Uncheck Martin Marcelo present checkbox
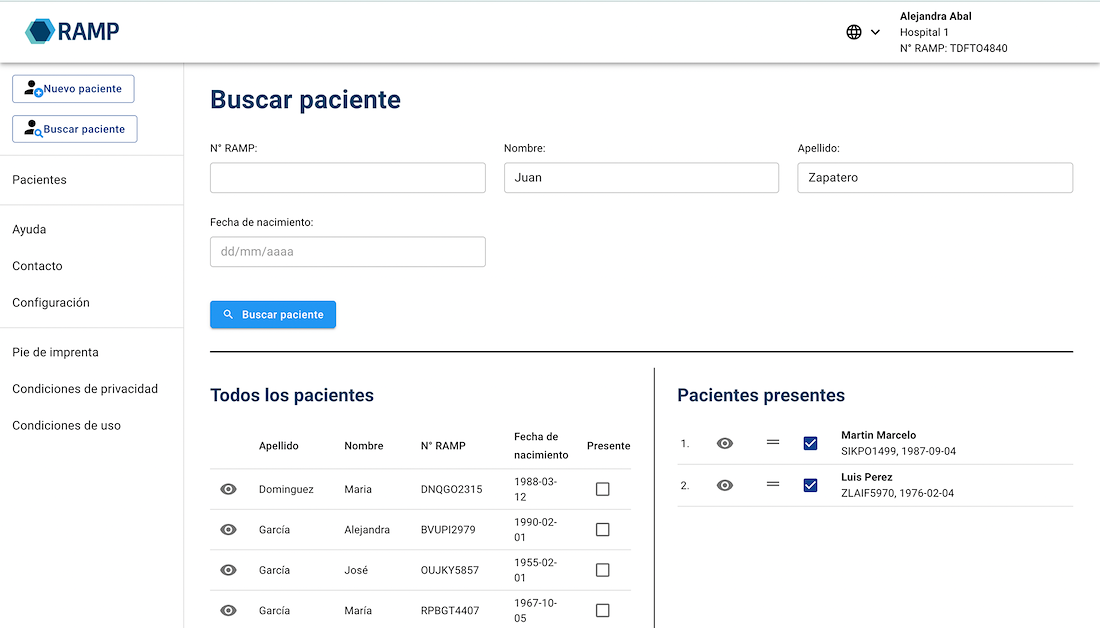This screenshot has height=628, width=1100. point(810,443)
